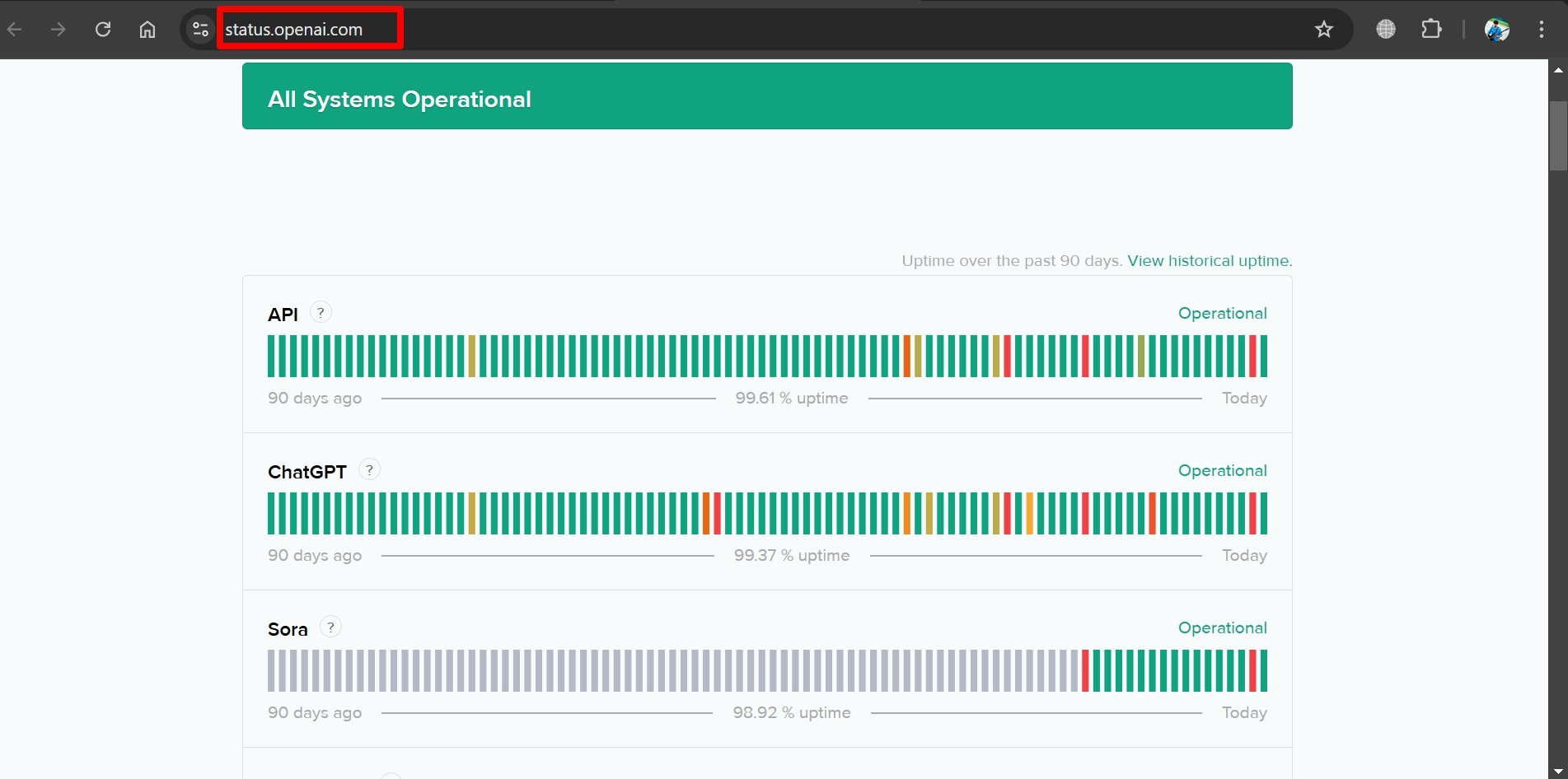Click the first green bar in API uptime
This screenshot has width=1568, height=779.
(271, 356)
